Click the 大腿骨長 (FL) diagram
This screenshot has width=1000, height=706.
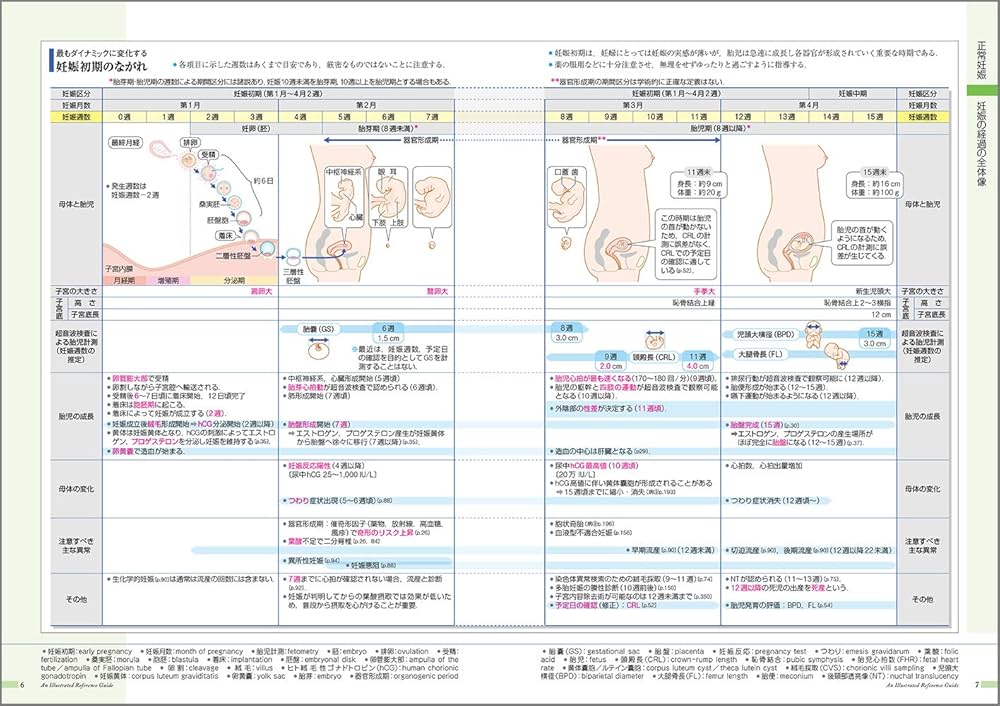coord(837,358)
